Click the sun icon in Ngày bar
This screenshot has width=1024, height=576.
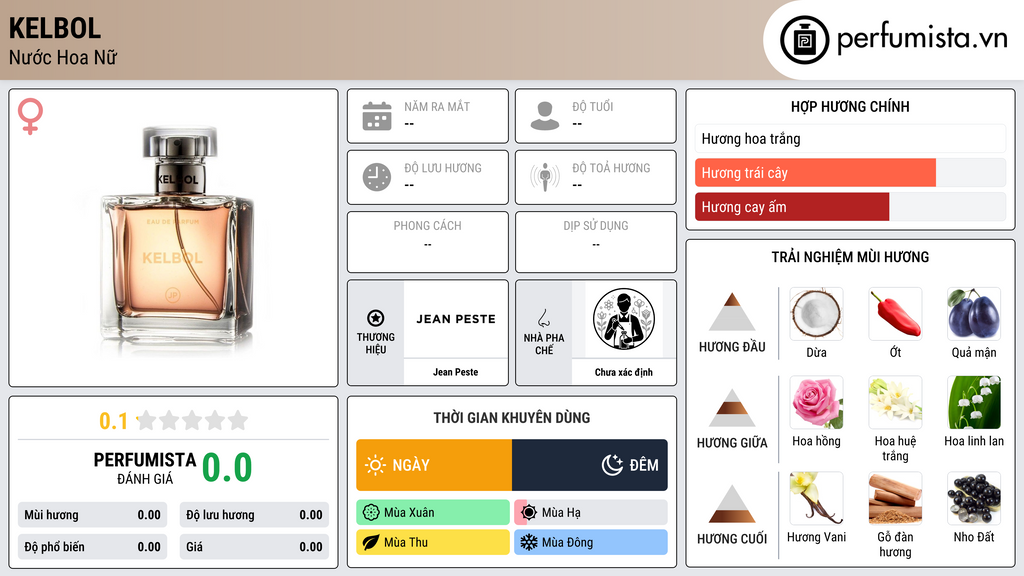point(375,465)
